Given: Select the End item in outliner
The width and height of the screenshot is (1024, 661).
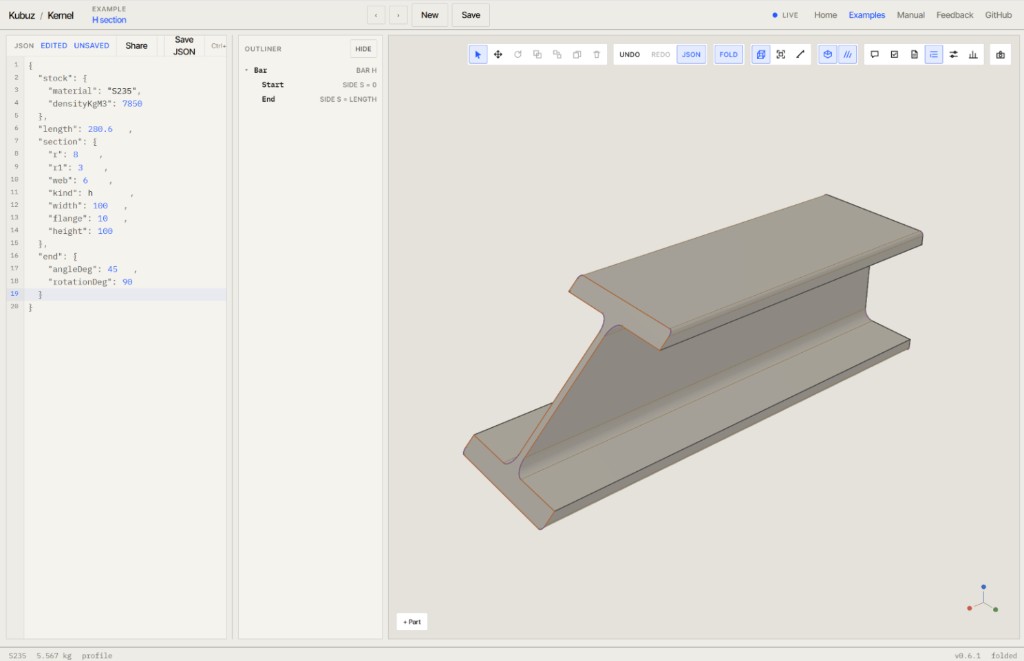Looking at the screenshot, I should pyautogui.click(x=311, y=99).
